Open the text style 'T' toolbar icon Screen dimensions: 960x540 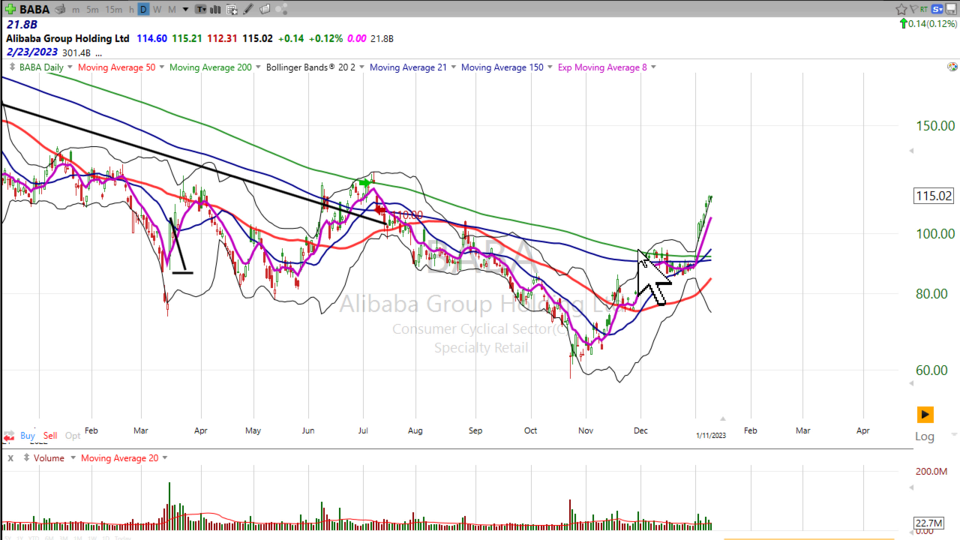(201, 9)
